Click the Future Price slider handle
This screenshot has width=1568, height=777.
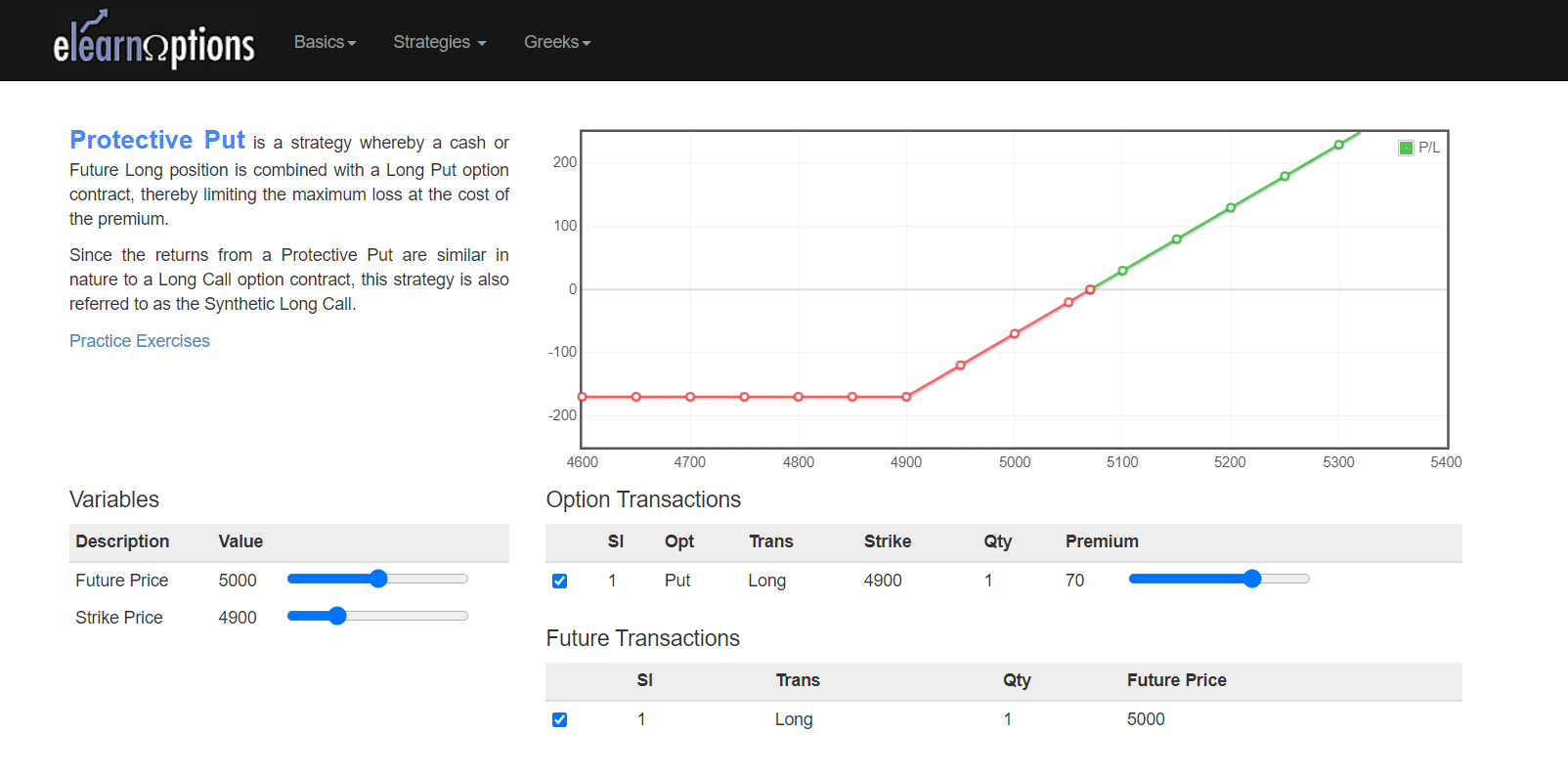tap(378, 579)
